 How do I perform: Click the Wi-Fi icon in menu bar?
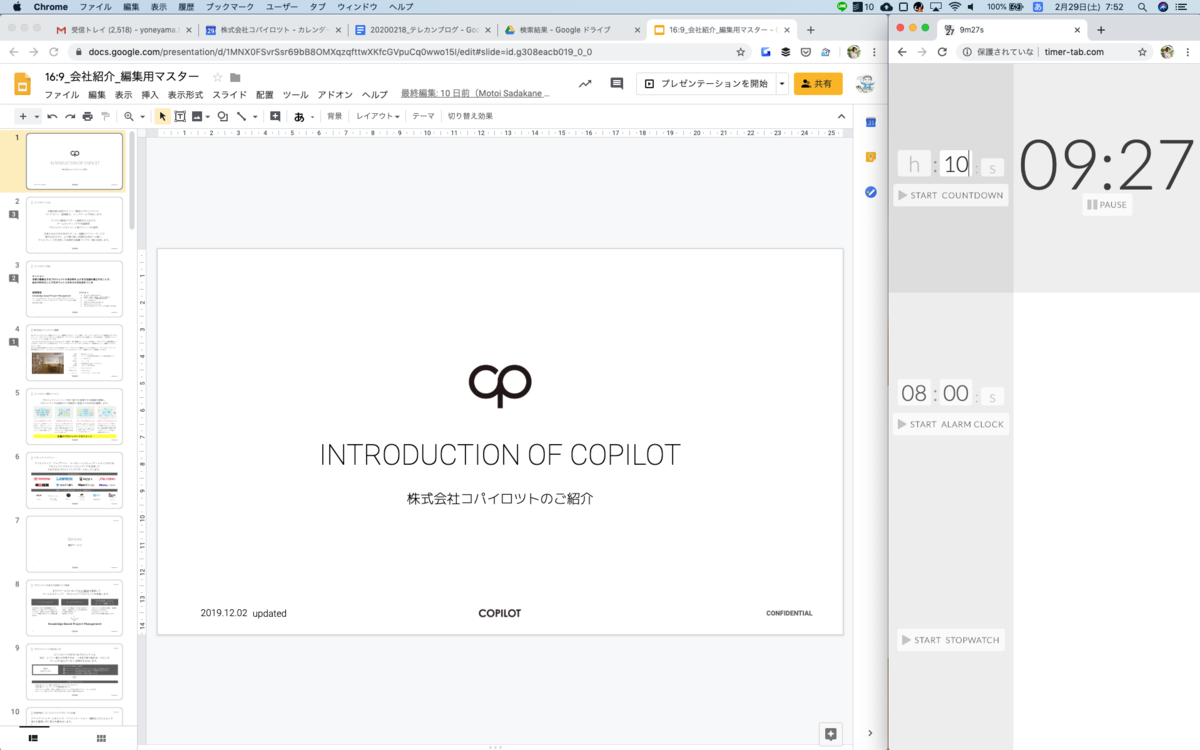click(954, 7)
